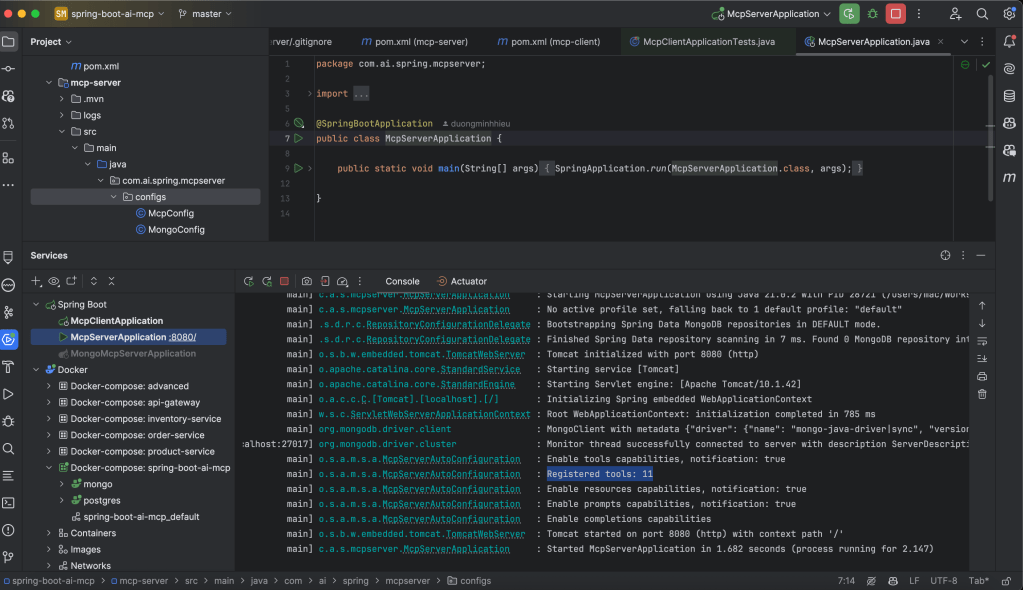Open the Maven tool window in the right sidebar
1023x590 pixels.
pos(1009,177)
